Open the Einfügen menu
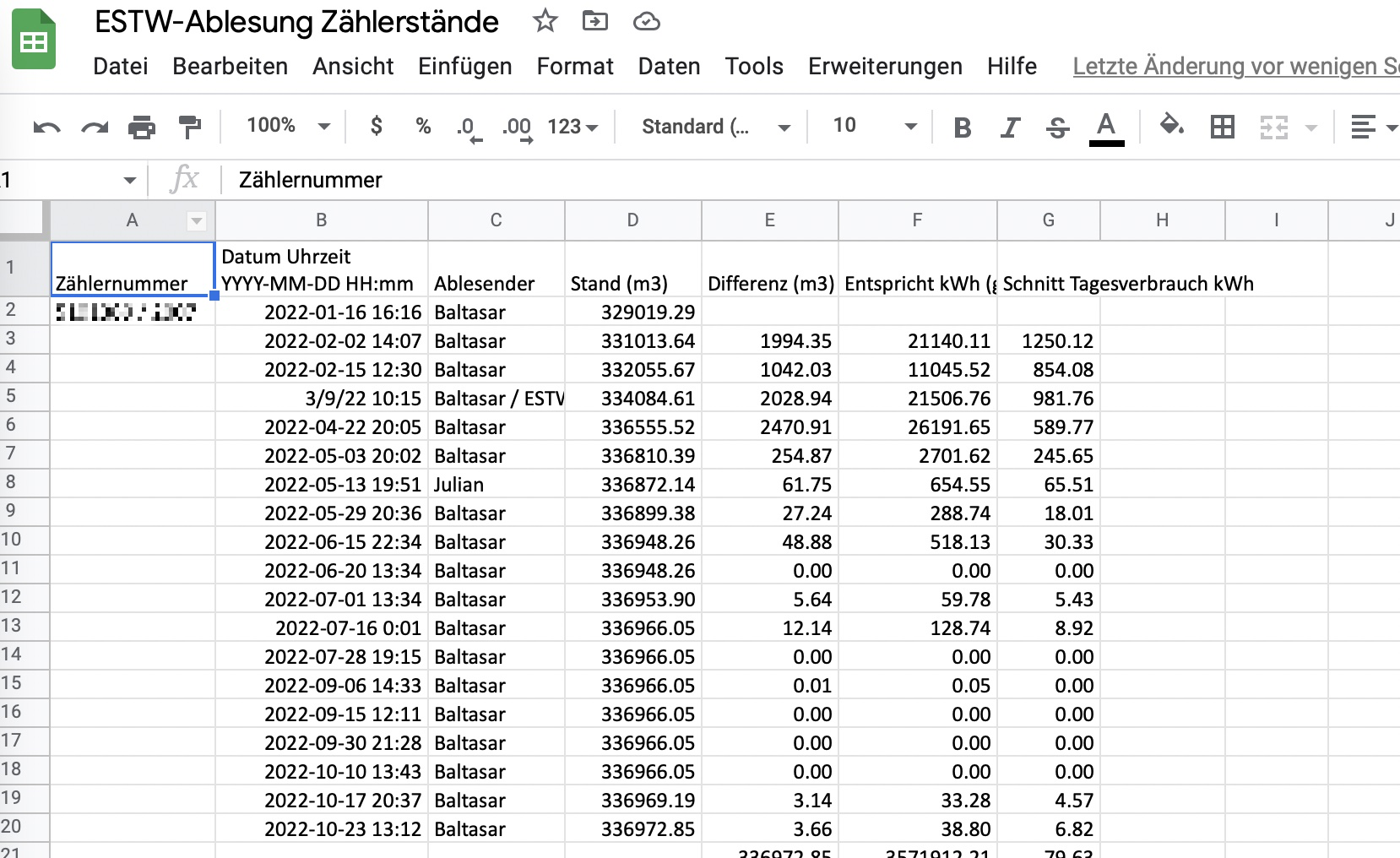The width and height of the screenshot is (1400, 858). coord(464,66)
